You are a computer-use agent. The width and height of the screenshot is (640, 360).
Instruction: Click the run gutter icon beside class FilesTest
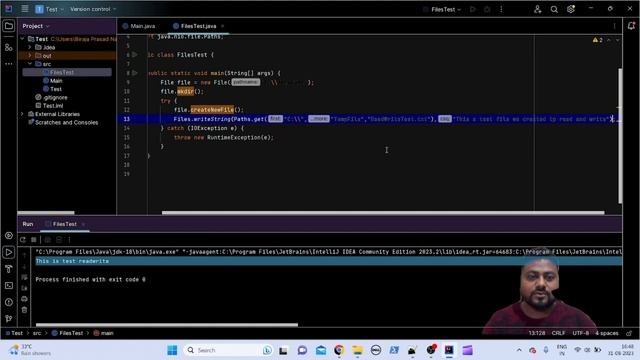tap(135, 55)
